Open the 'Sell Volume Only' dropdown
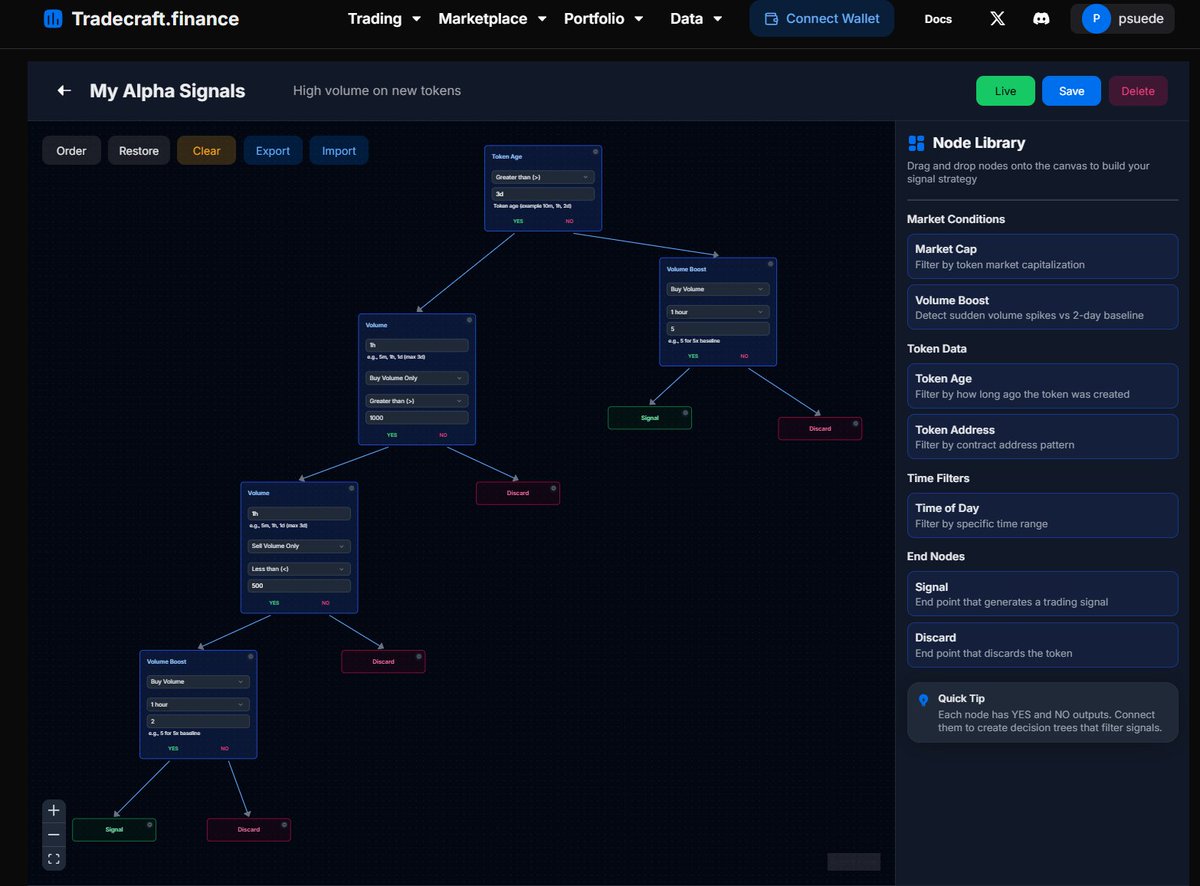The image size is (1200, 886). pyautogui.click(x=299, y=546)
